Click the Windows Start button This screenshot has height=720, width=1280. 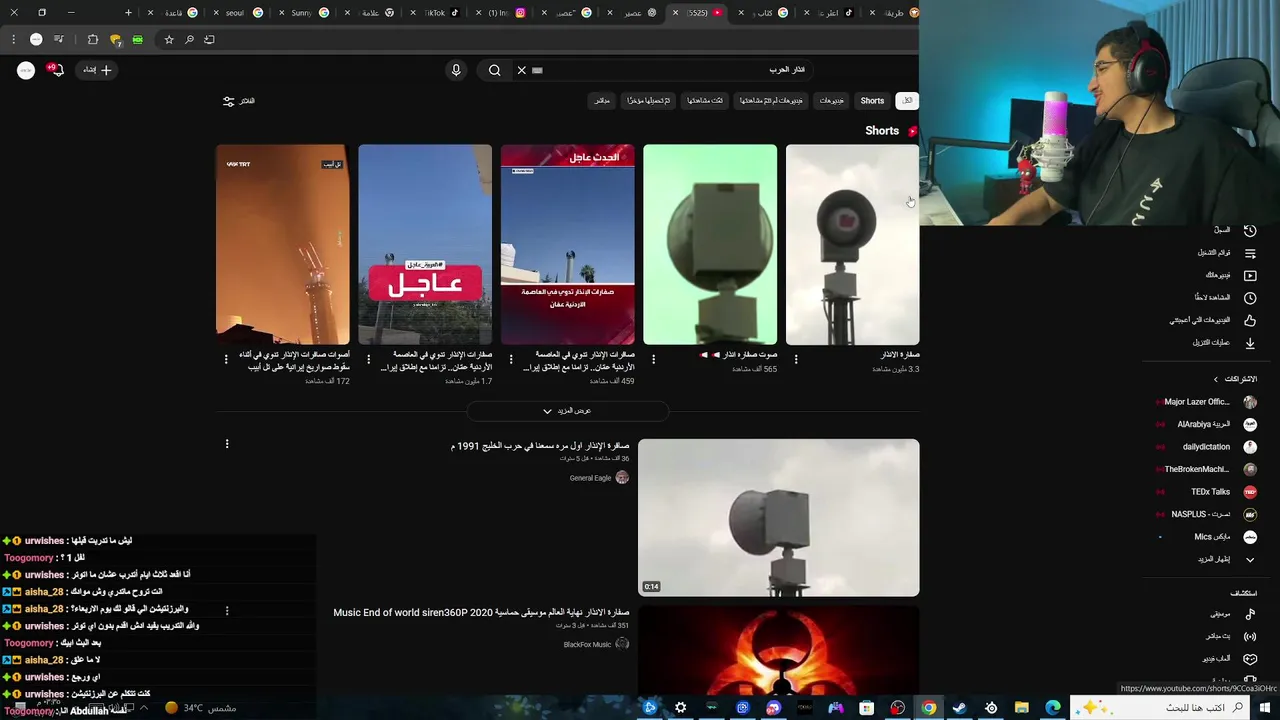(x=1267, y=708)
